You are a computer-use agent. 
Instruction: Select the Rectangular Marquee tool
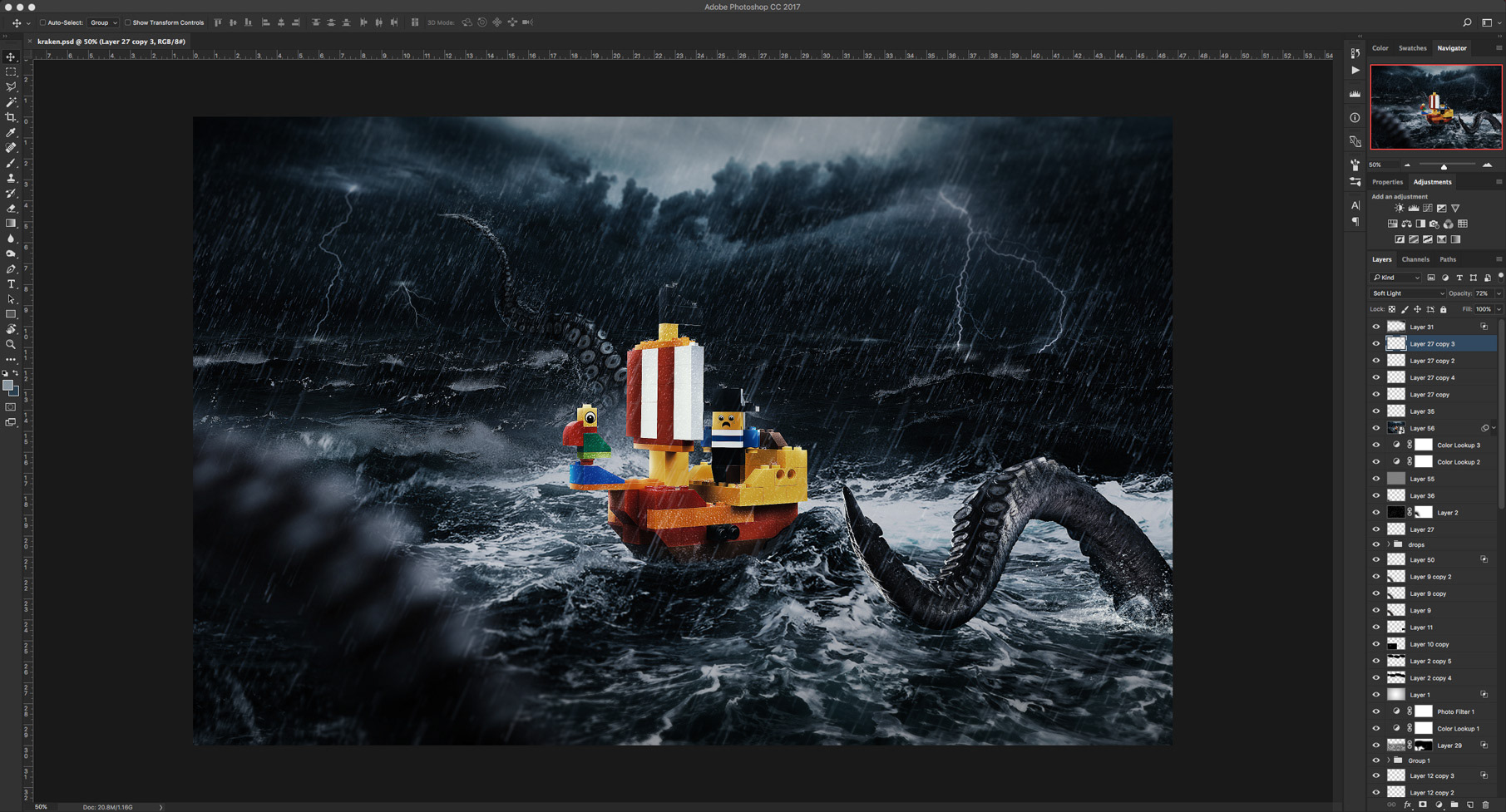point(11,72)
